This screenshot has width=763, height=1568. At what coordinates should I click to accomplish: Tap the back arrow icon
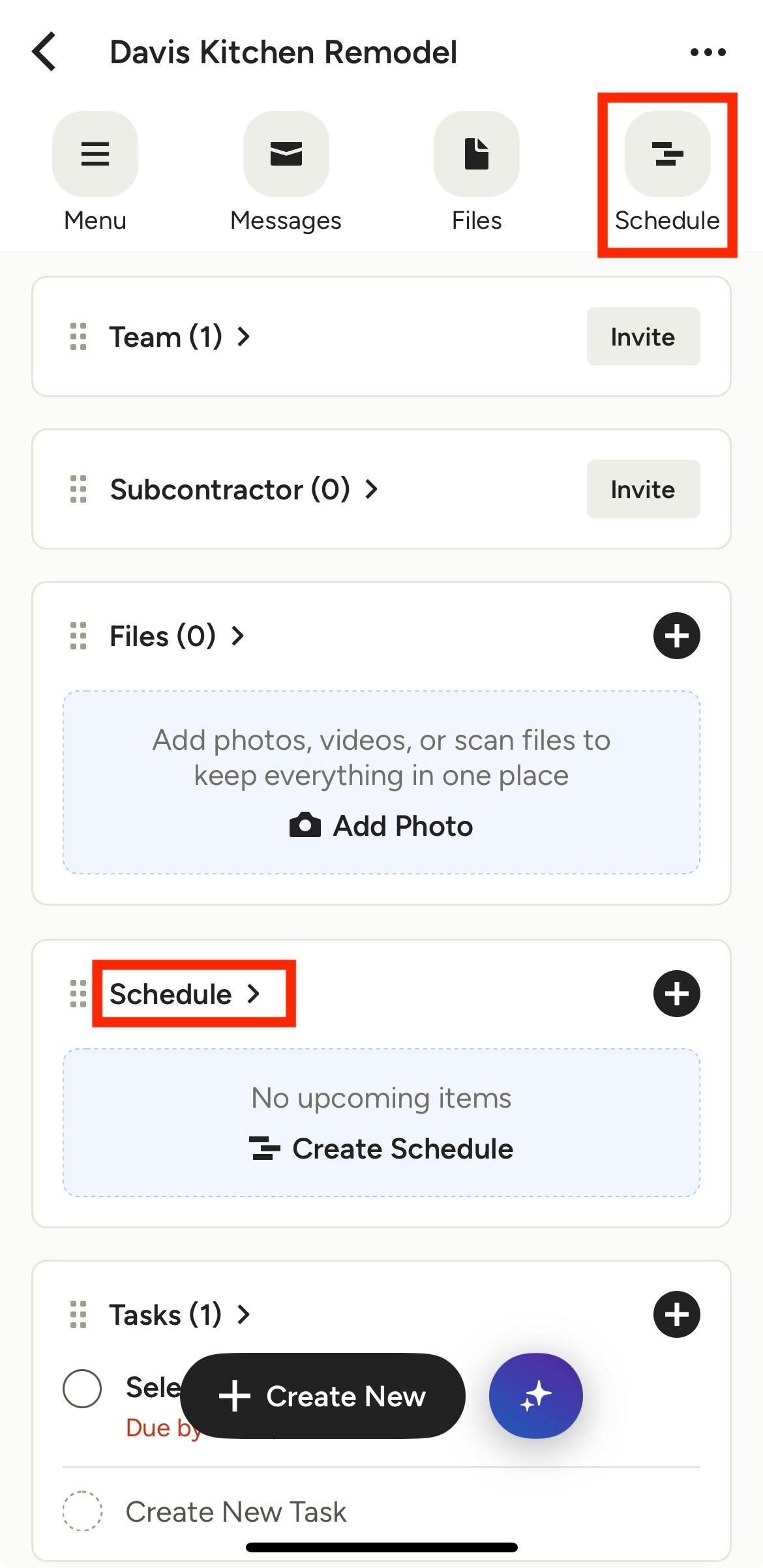44,52
